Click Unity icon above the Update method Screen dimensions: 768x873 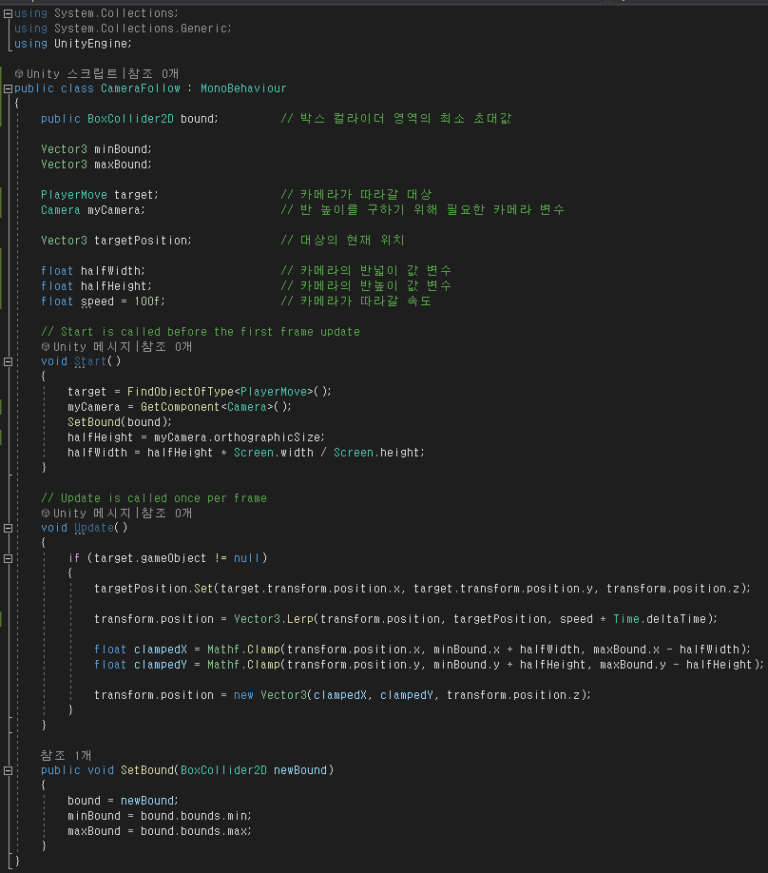point(46,513)
